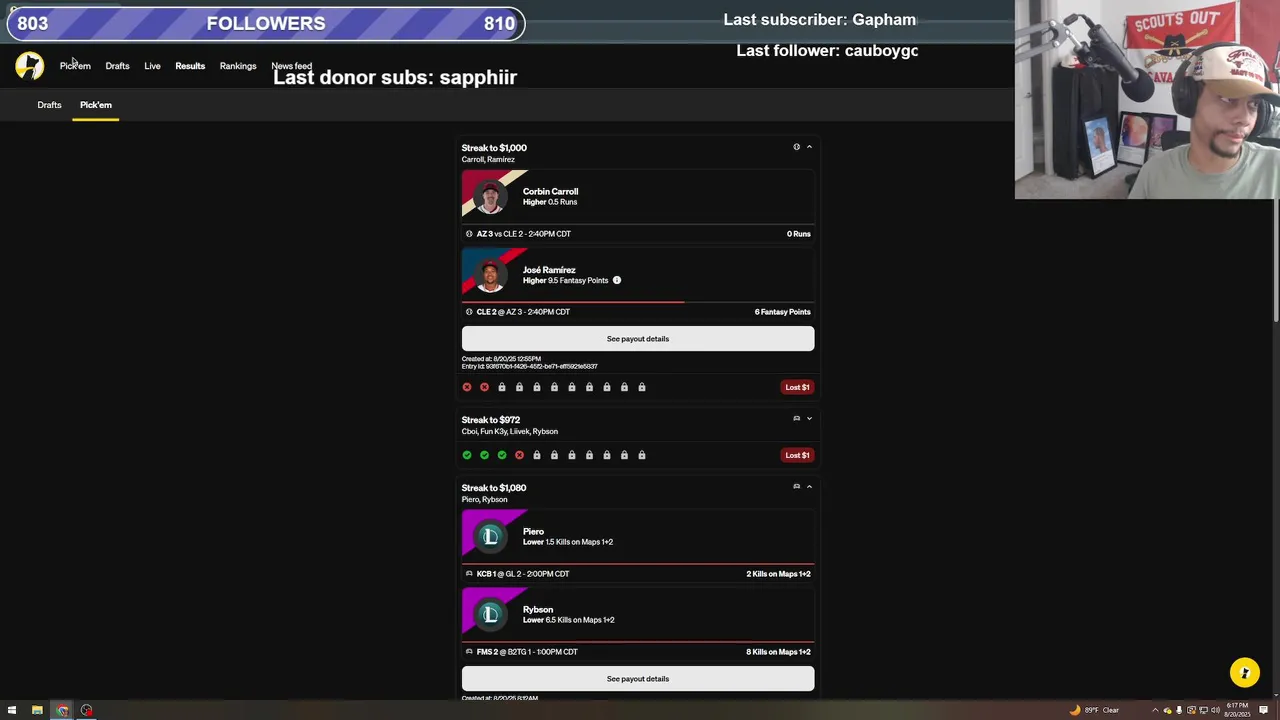Open the News feed
Image resolution: width=1280 pixels, height=720 pixels.
291,66
